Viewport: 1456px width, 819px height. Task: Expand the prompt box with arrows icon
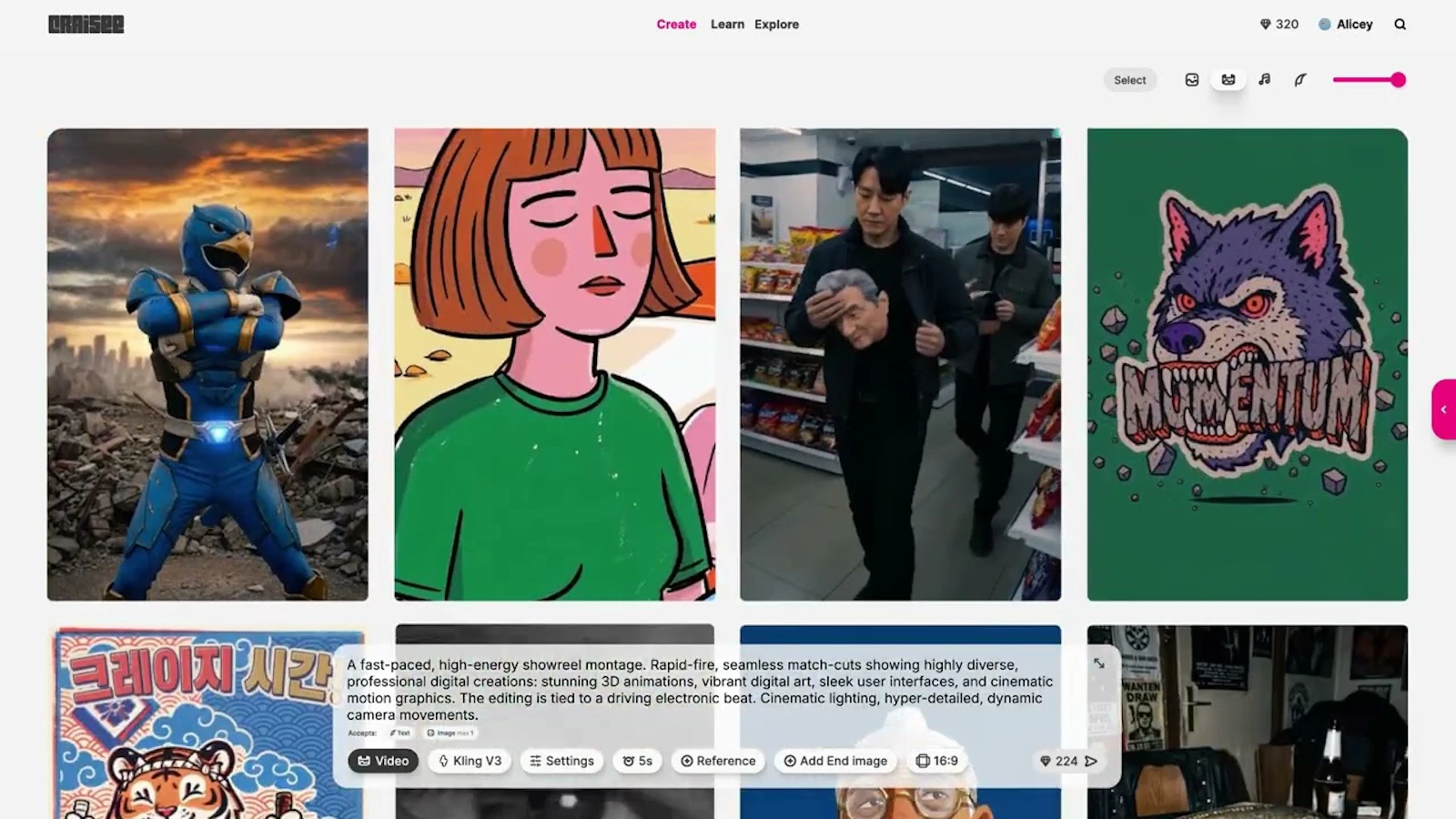[x=1099, y=664]
